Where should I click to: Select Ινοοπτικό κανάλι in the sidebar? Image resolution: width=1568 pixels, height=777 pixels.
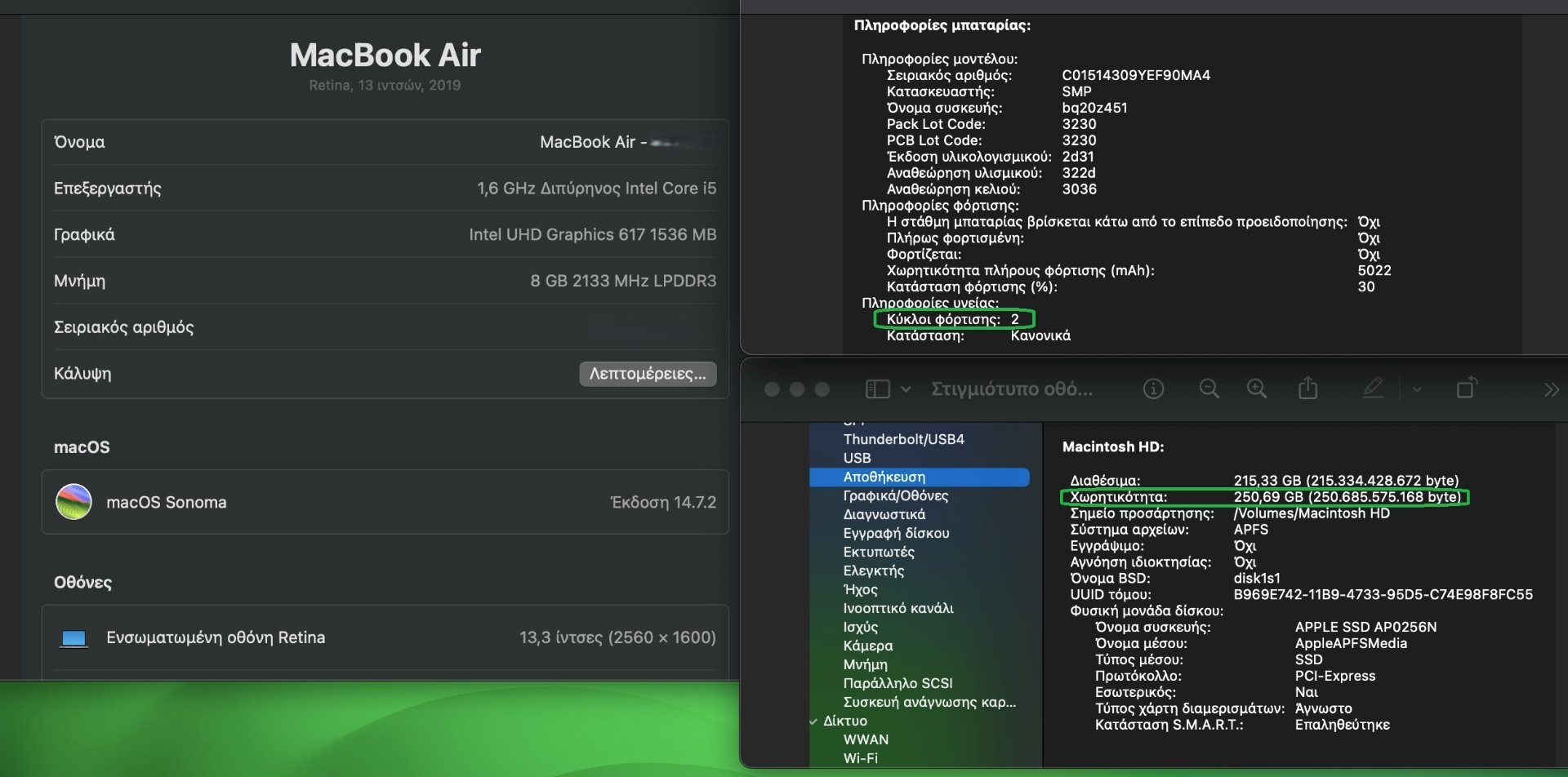898,608
